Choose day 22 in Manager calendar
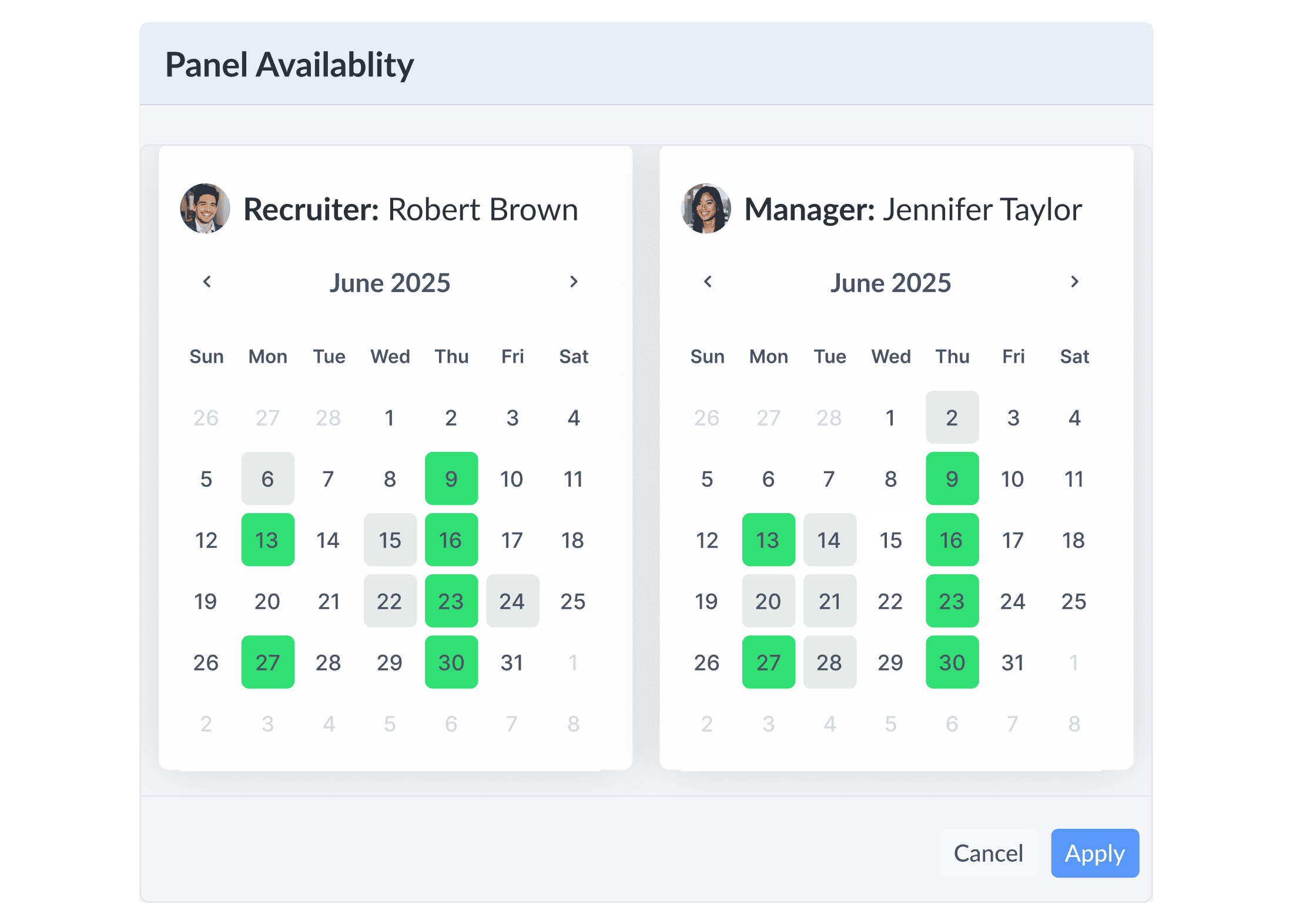This screenshot has height=924, width=1293. [891, 601]
